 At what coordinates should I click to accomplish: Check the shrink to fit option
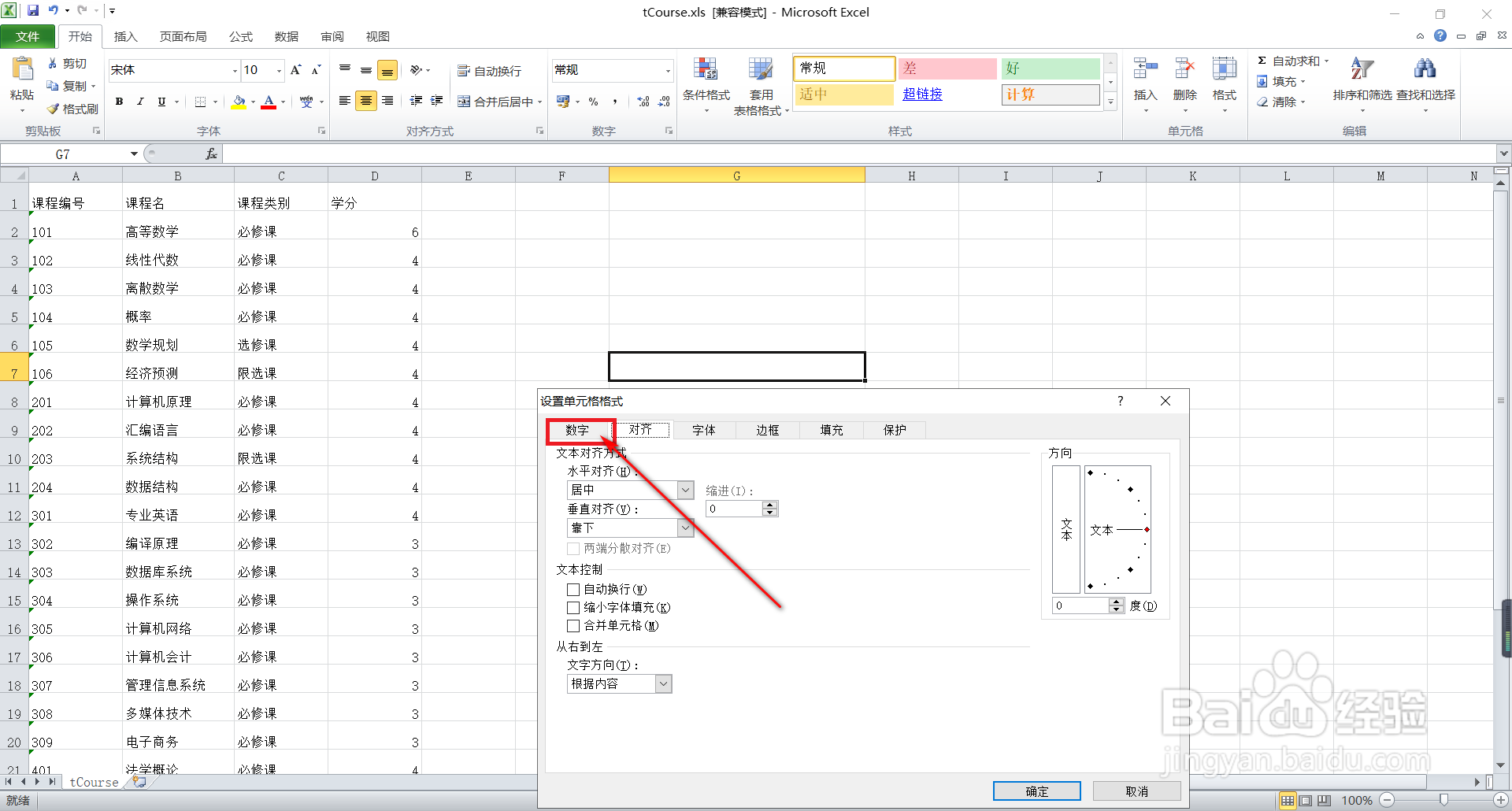click(x=573, y=607)
